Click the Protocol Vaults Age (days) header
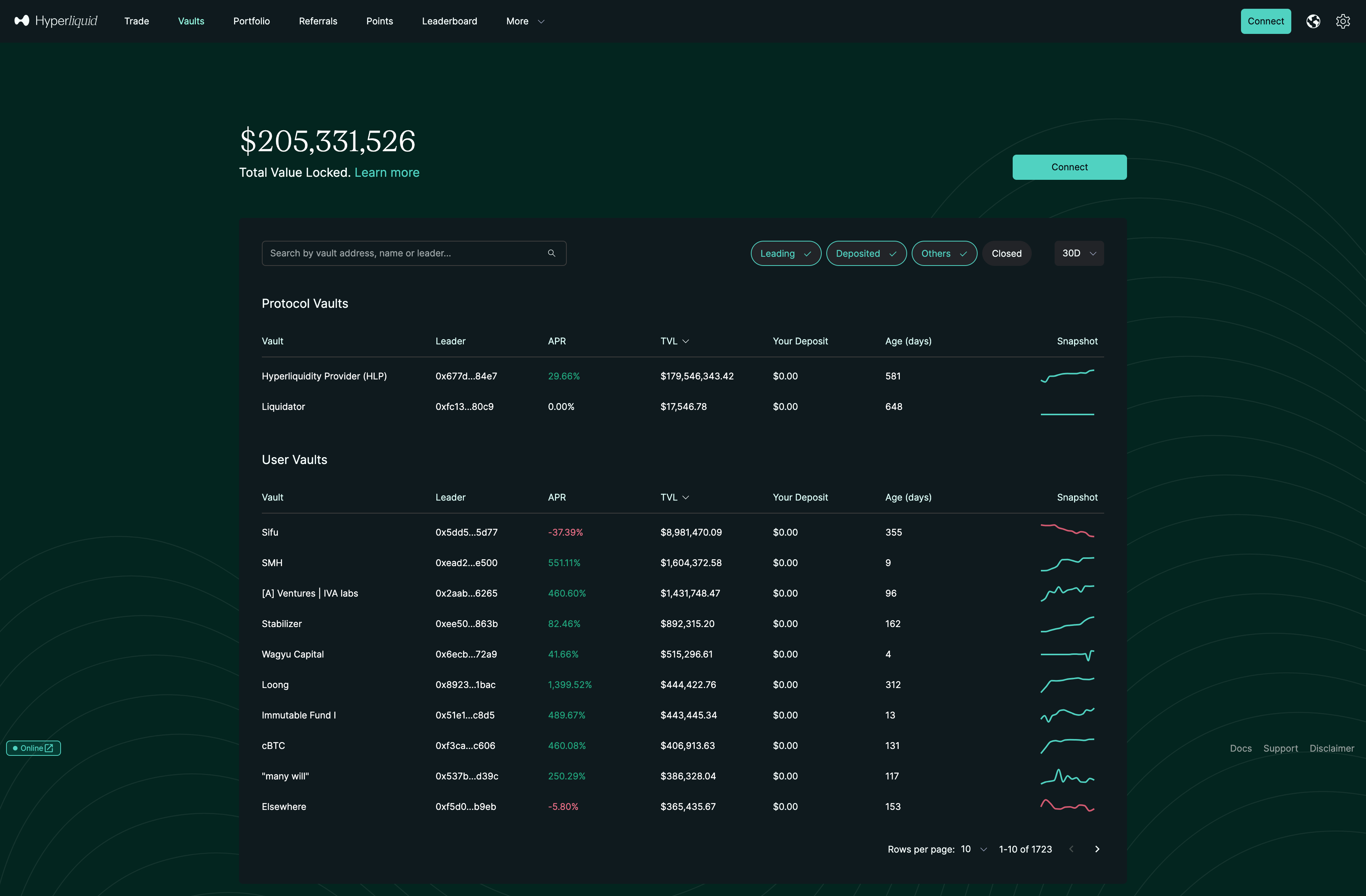The image size is (1366, 896). pyautogui.click(x=908, y=341)
